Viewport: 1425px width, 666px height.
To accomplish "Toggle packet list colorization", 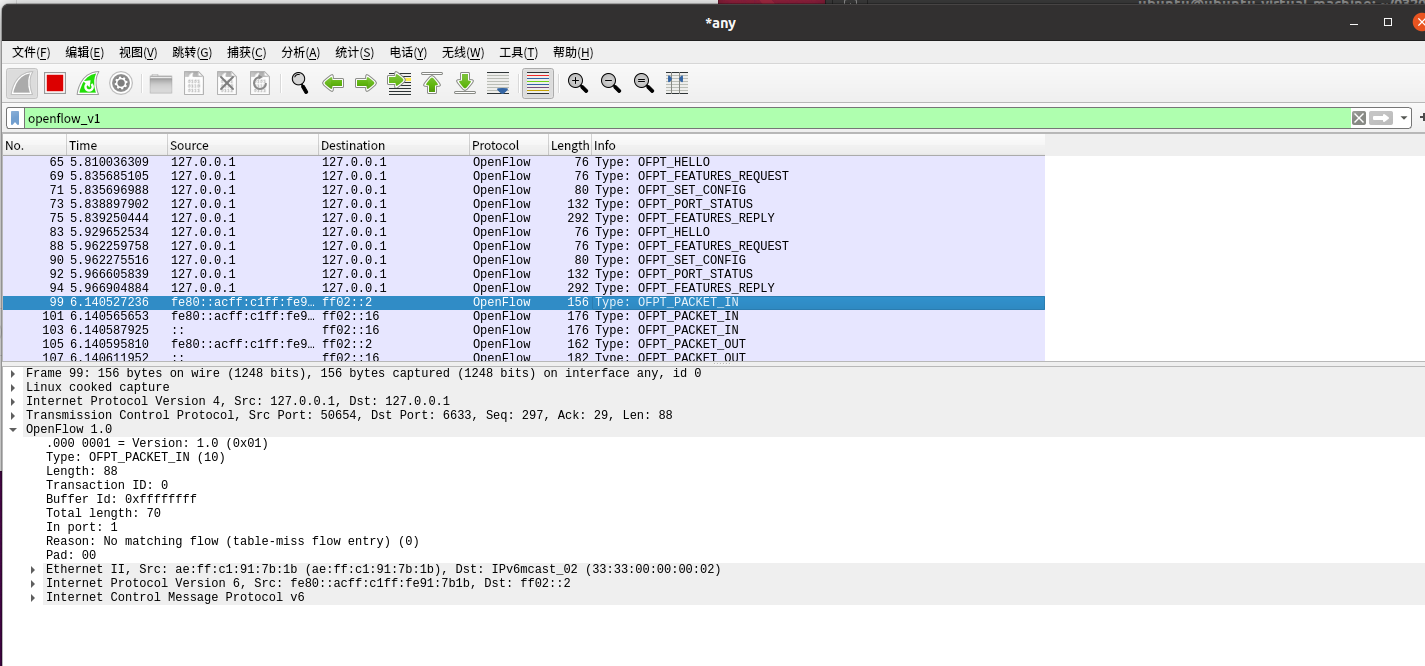I will point(538,83).
